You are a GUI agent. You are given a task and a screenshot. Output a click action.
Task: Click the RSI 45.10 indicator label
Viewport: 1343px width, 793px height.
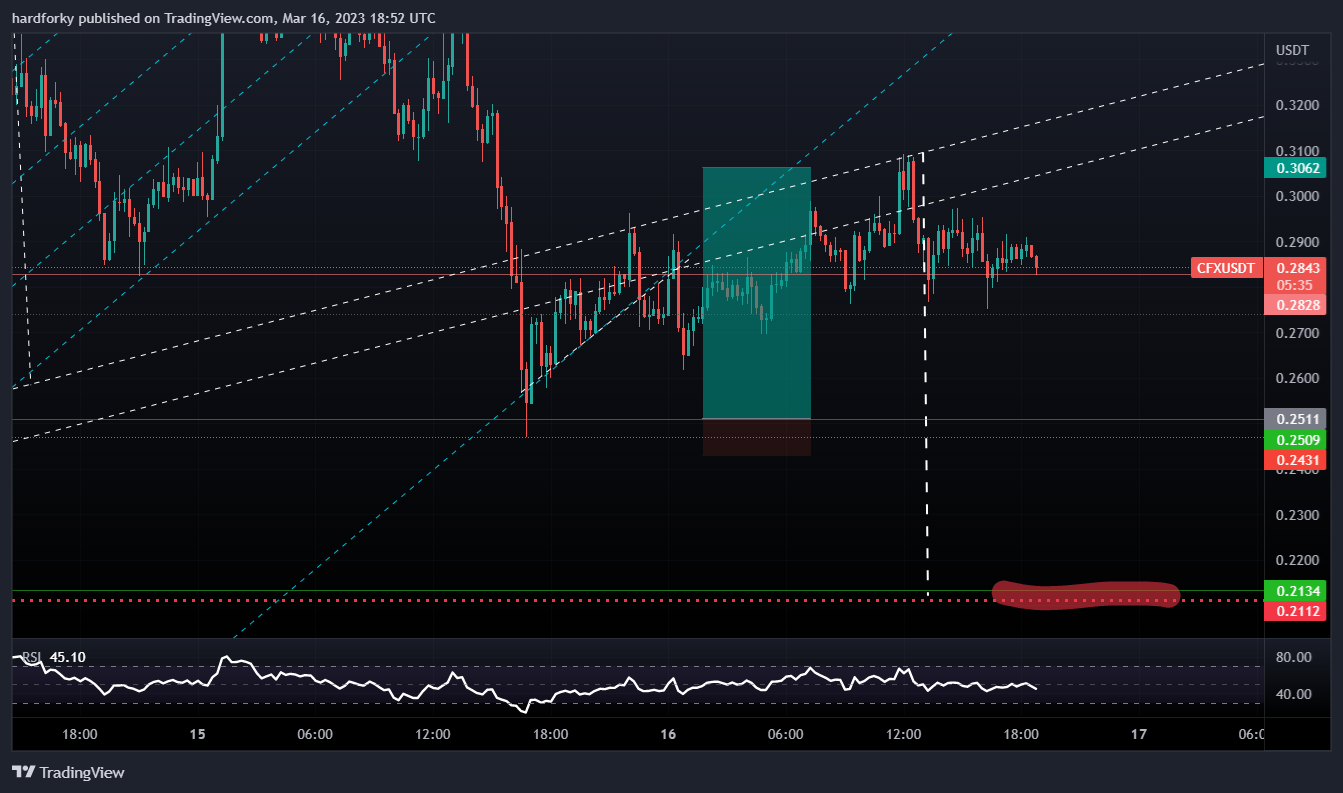[x=54, y=657]
